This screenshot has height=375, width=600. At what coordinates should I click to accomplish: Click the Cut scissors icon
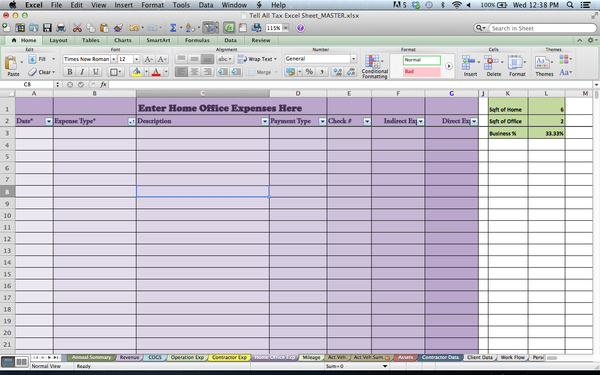tap(77, 28)
